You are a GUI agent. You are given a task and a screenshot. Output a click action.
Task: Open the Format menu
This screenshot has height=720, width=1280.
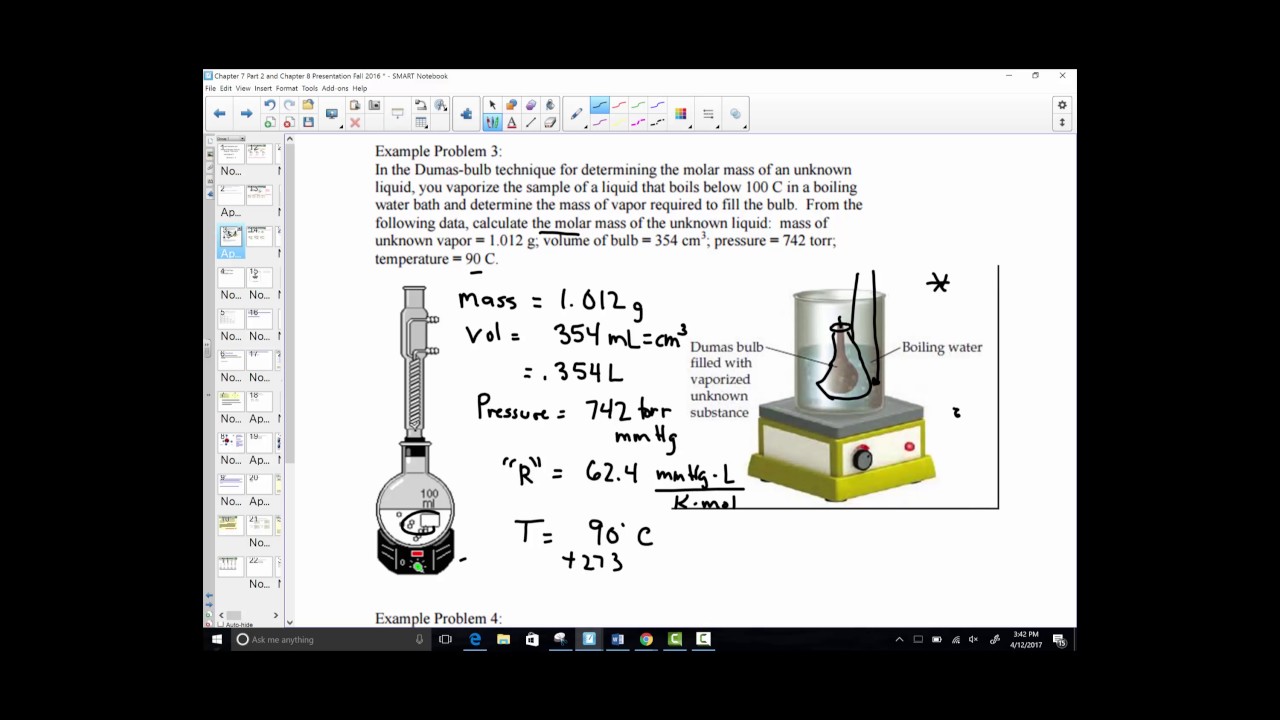click(287, 88)
